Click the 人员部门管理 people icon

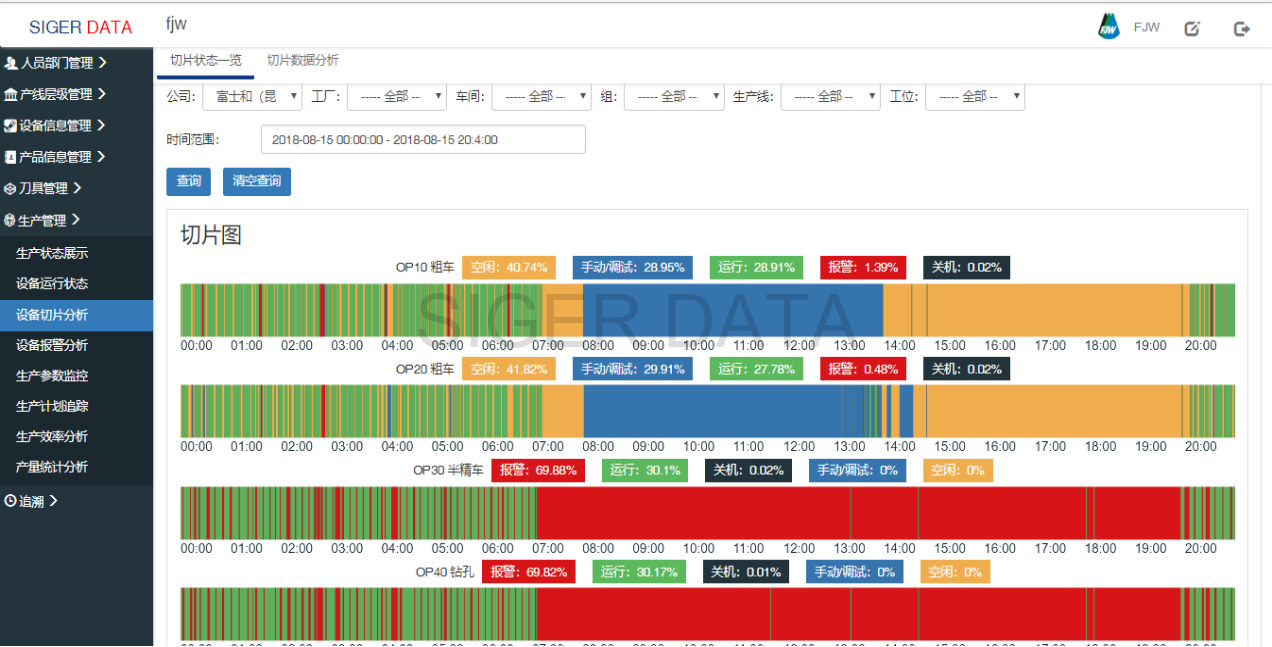pos(11,63)
